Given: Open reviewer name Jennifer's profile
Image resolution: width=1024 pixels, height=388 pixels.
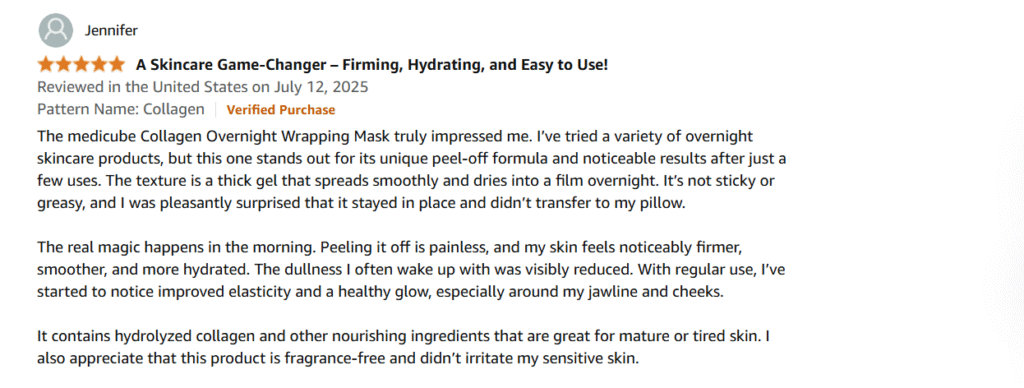Looking at the screenshot, I should [x=111, y=31].
